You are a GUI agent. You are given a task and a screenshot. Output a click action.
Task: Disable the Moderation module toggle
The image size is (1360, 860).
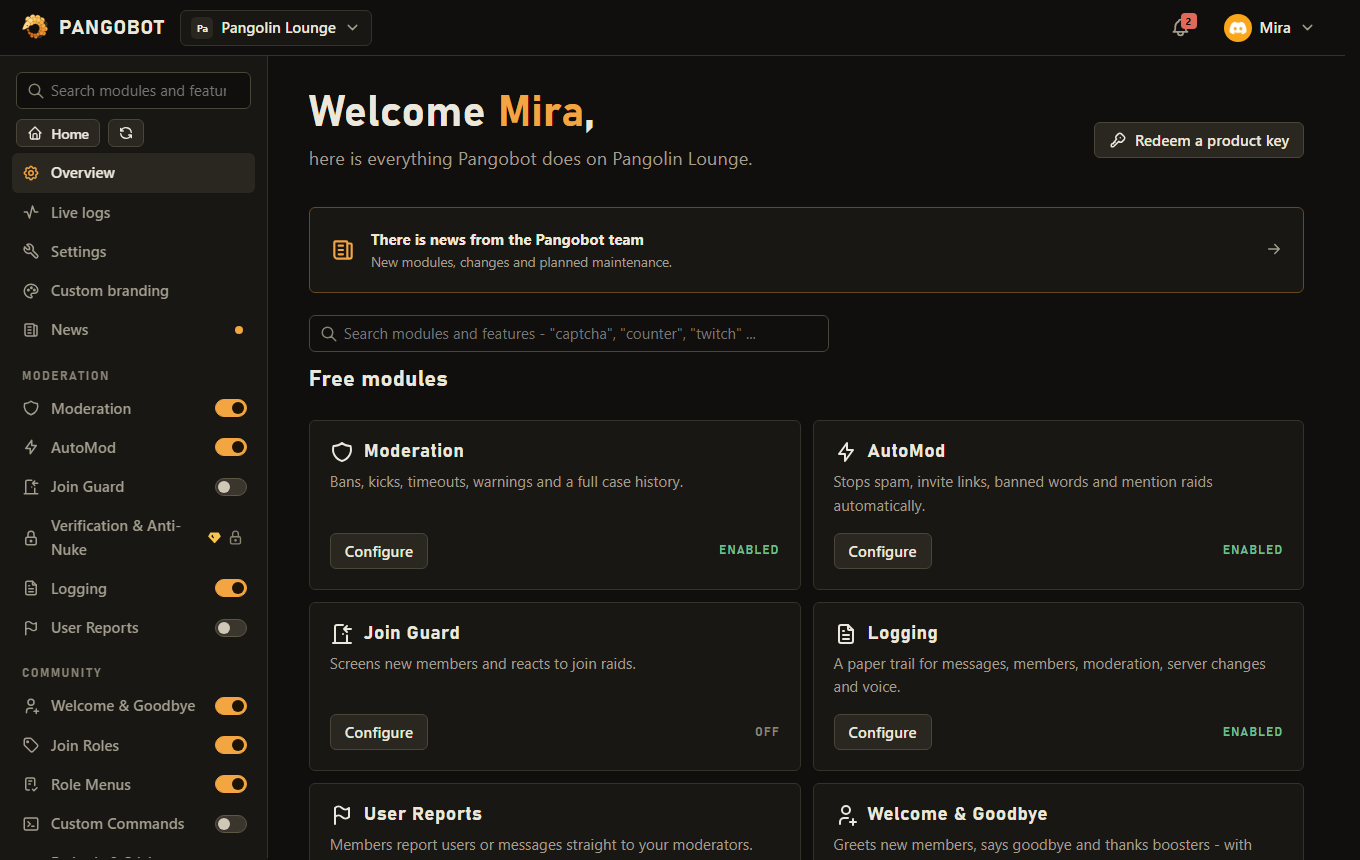pos(231,408)
